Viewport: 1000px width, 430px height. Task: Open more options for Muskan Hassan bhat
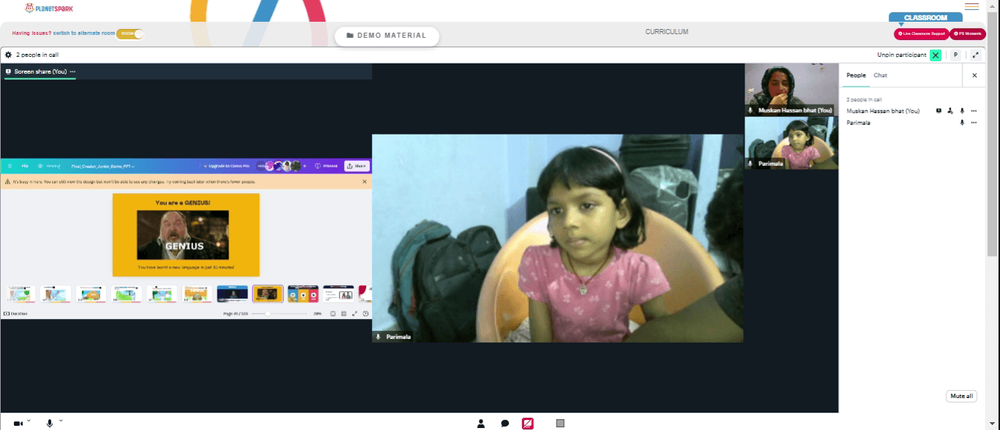click(974, 111)
